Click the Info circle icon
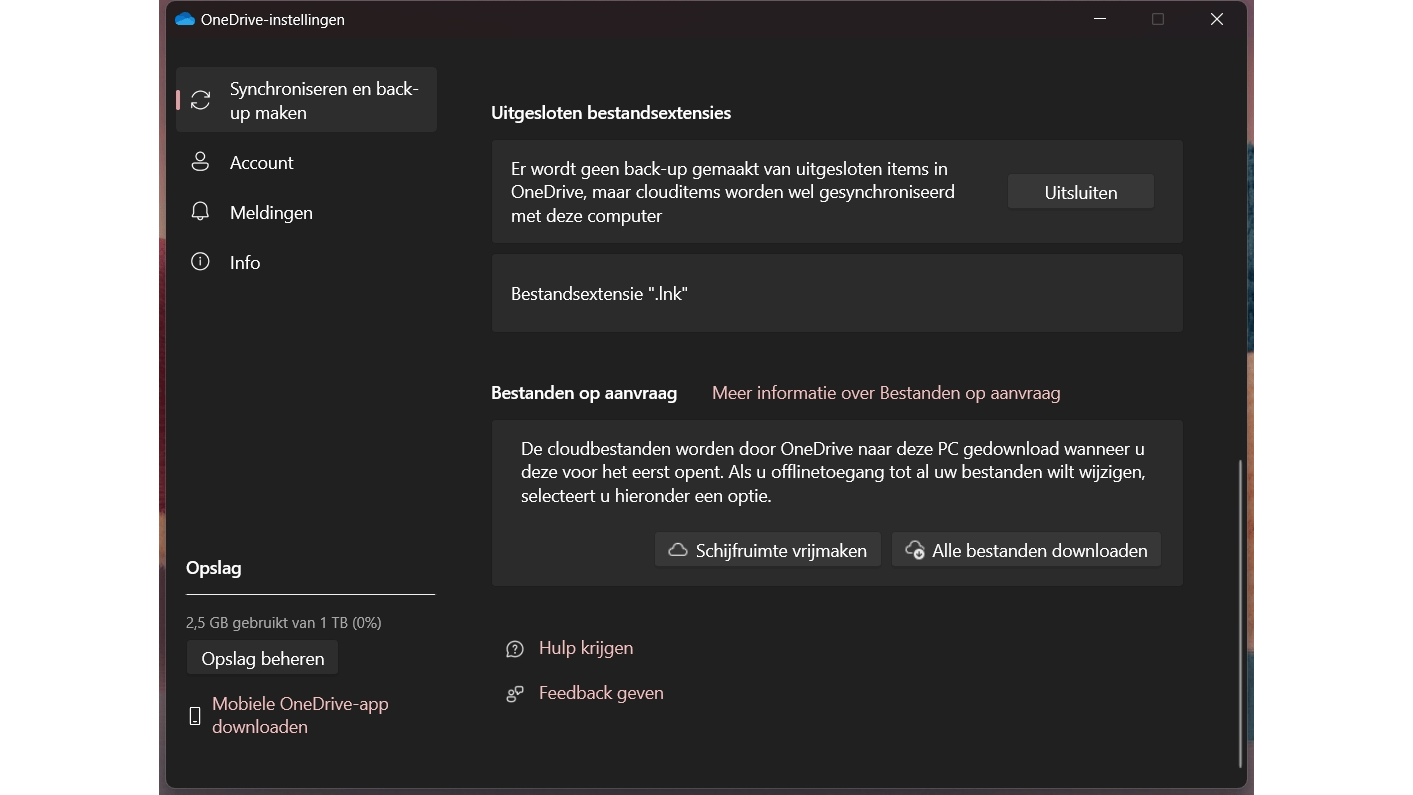The height and width of the screenshot is (795, 1413). [x=200, y=262]
